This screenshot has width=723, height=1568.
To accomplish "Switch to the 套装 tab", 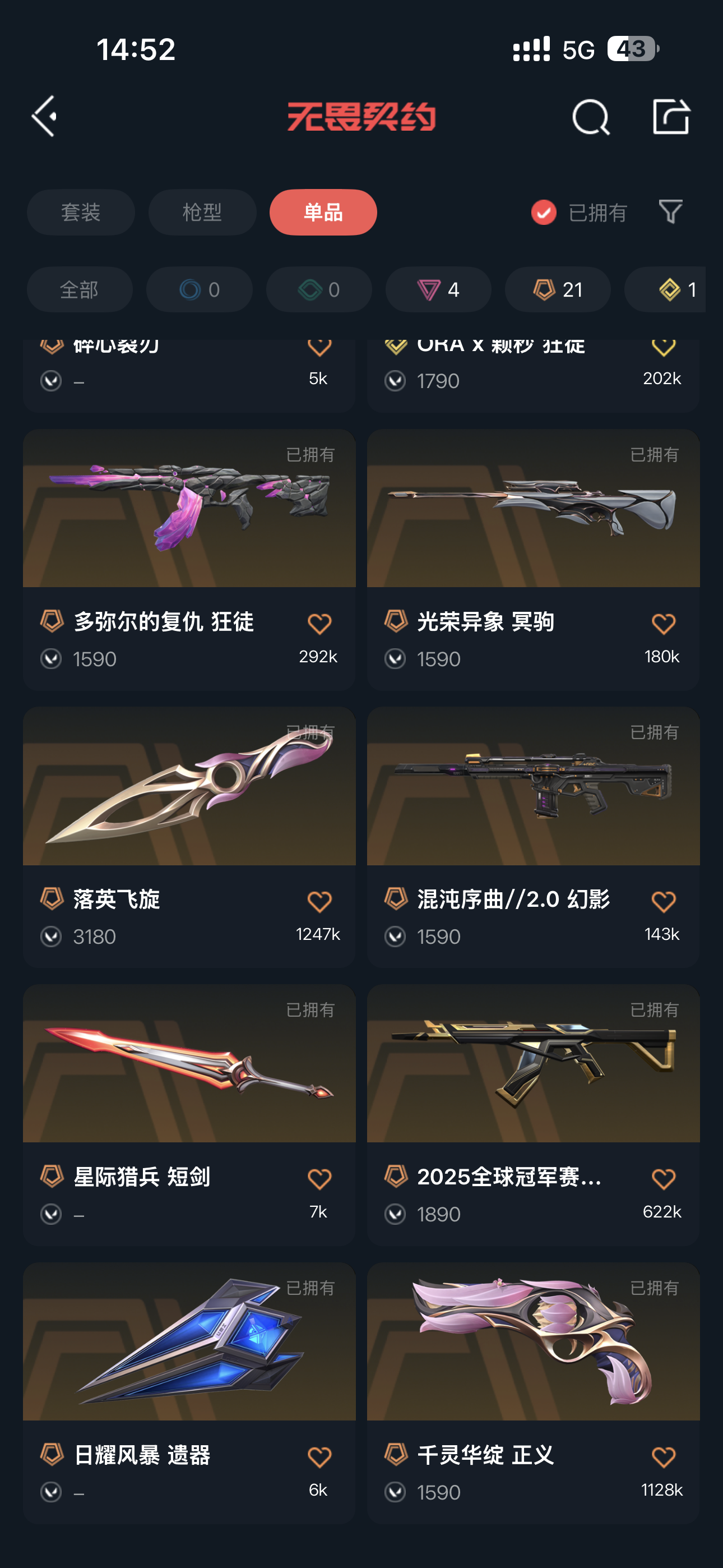I will coord(81,212).
